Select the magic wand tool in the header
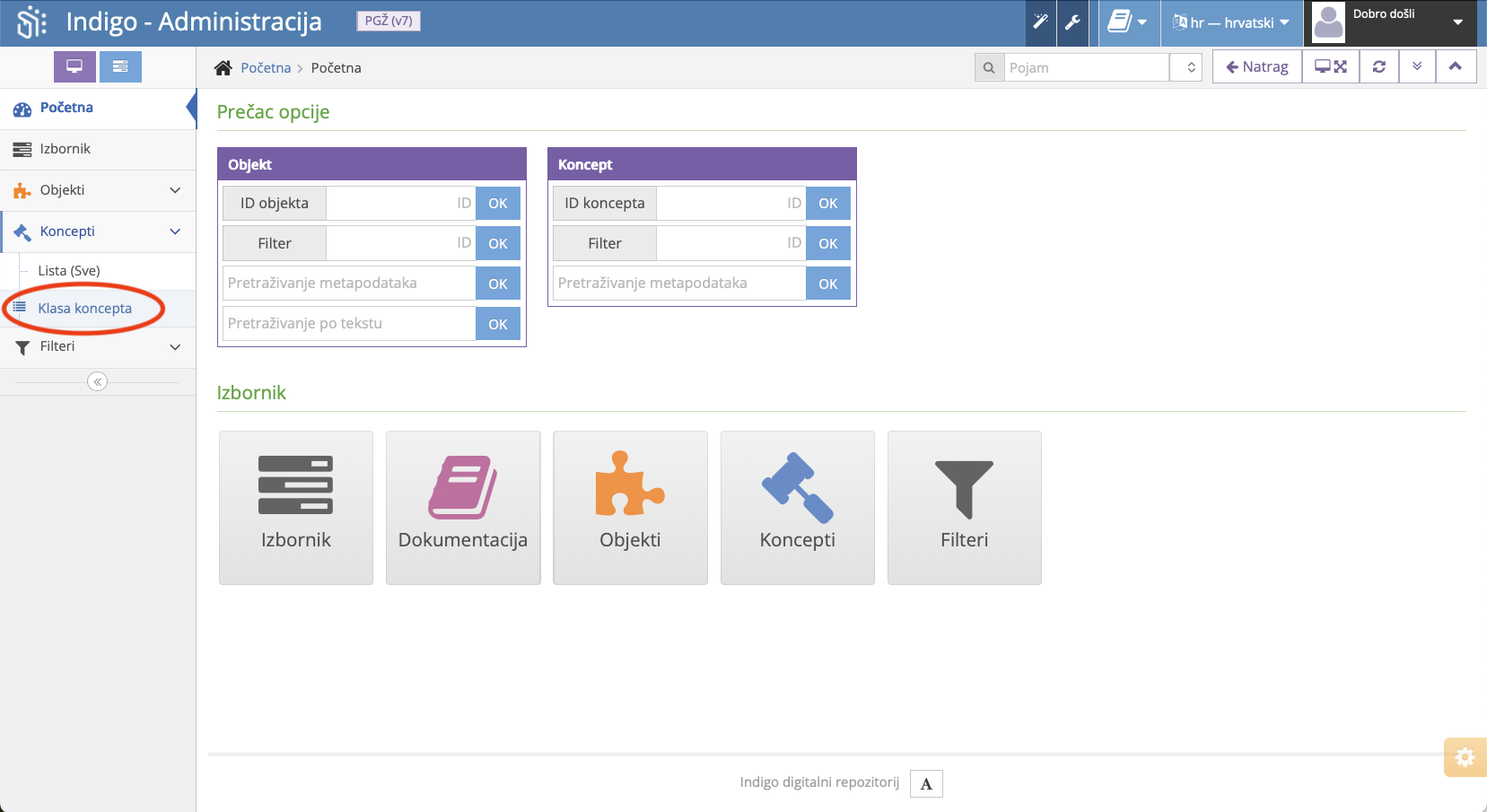This screenshot has width=1487, height=812. click(x=1039, y=22)
